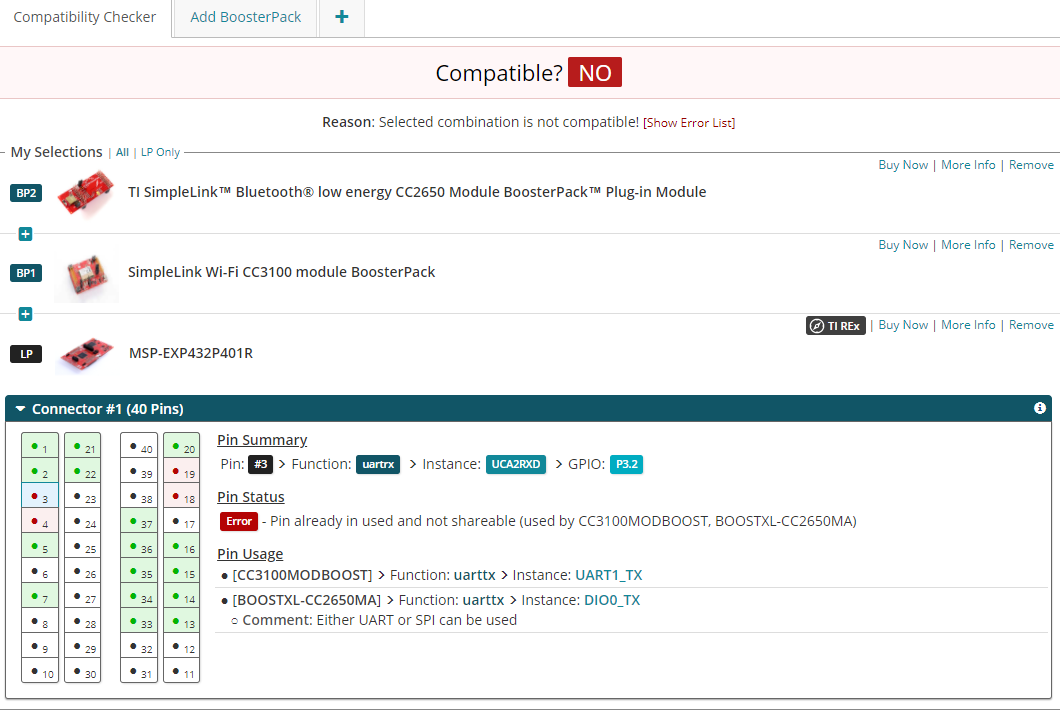Select pin 30 in the connector

pyautogui.click(x=82, y=671)
